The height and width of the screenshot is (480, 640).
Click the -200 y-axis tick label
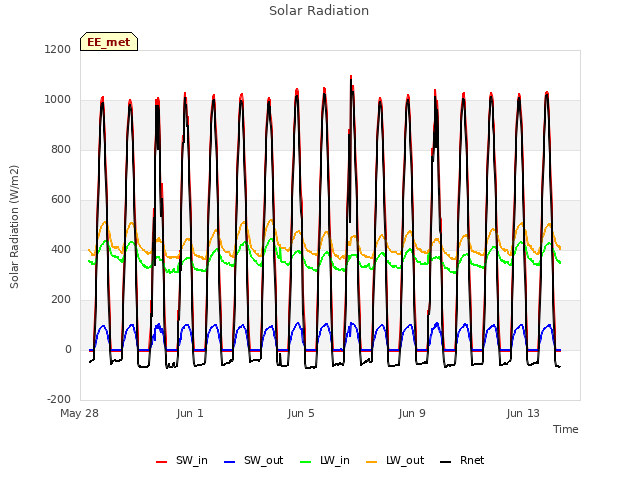coord(59,400)
